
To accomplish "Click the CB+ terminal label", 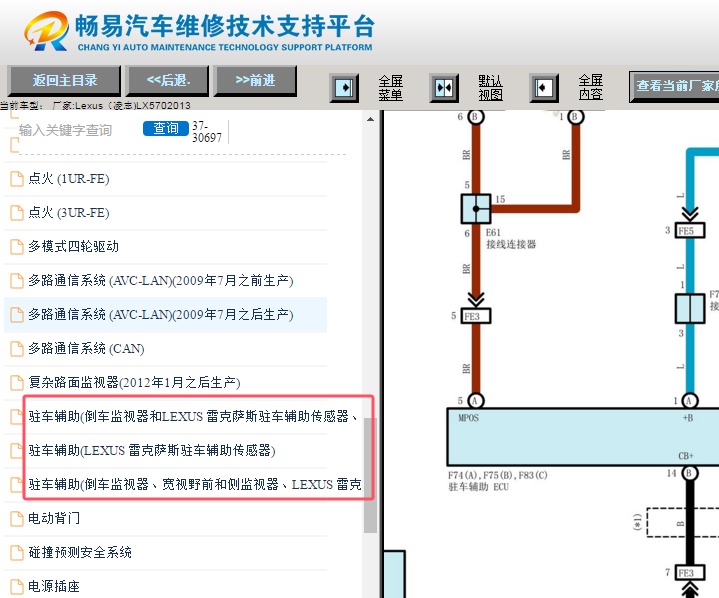I will click(686, 456).
